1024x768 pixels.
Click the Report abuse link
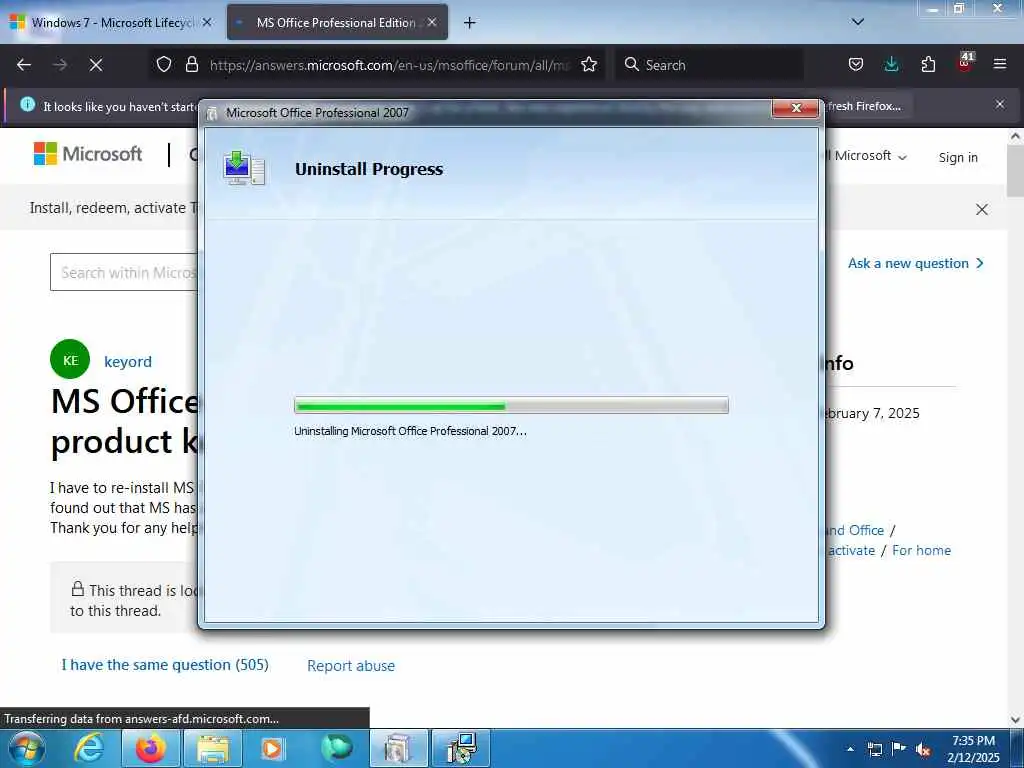pos(351,665)
